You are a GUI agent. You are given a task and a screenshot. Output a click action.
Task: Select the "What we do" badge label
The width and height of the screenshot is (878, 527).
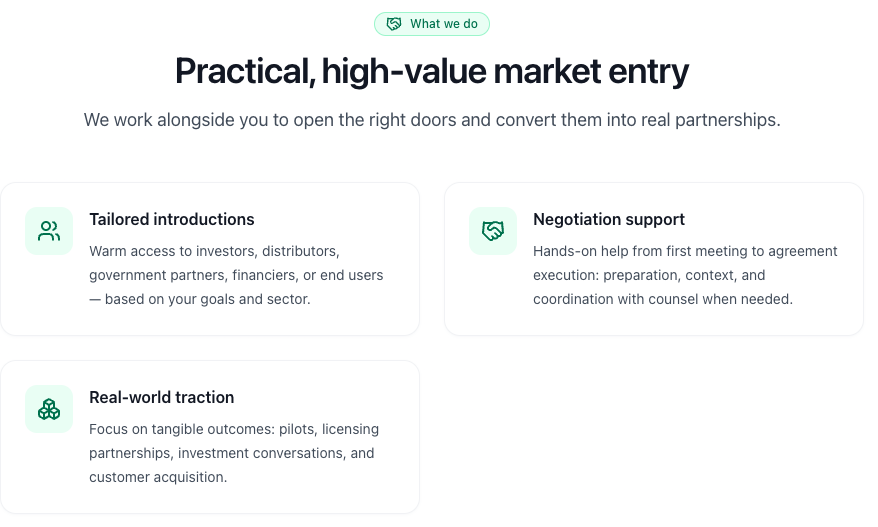[x=443, y=24]
